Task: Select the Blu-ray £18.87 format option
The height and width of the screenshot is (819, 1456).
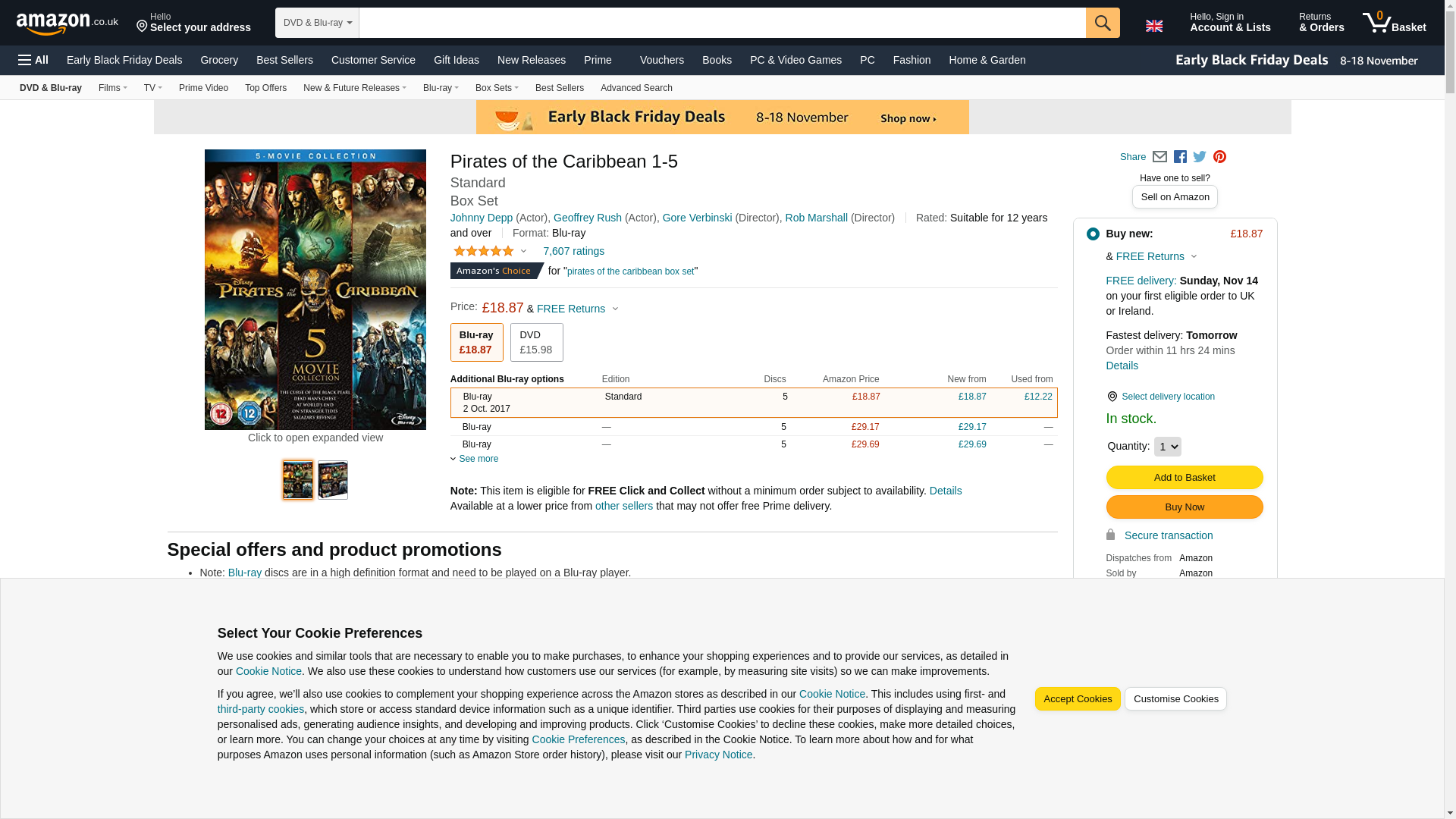Action: pos(476,342)
